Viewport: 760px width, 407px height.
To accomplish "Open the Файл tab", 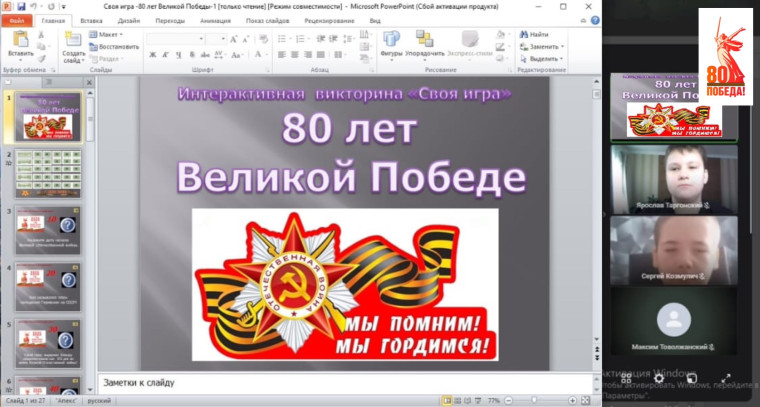I will pyautogui.click(x=17, y=21).
